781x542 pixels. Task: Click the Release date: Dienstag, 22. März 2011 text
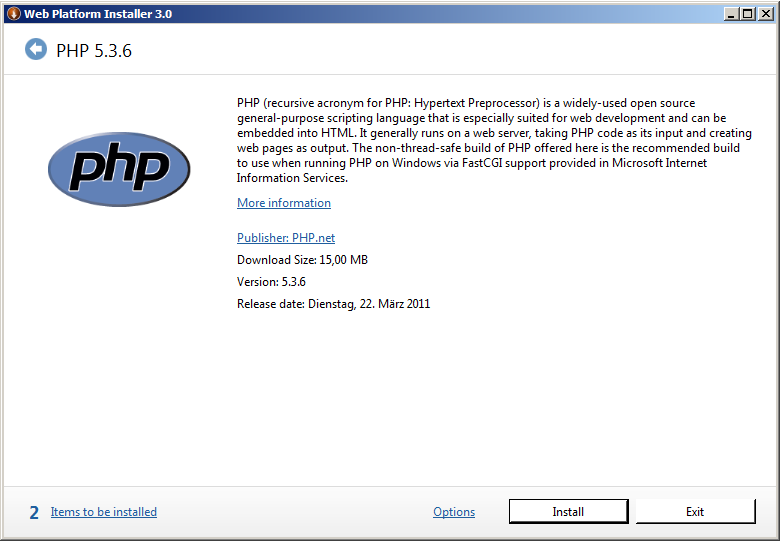click(x=333, y=303)
